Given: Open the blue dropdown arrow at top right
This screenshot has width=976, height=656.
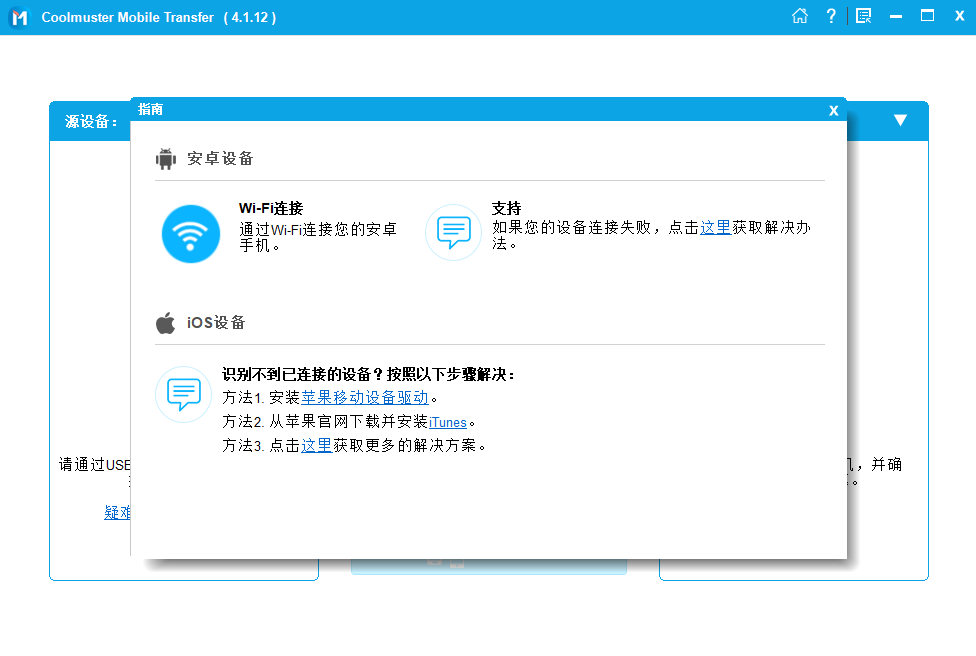Looking at the screenshot, I should click(901, 119).
